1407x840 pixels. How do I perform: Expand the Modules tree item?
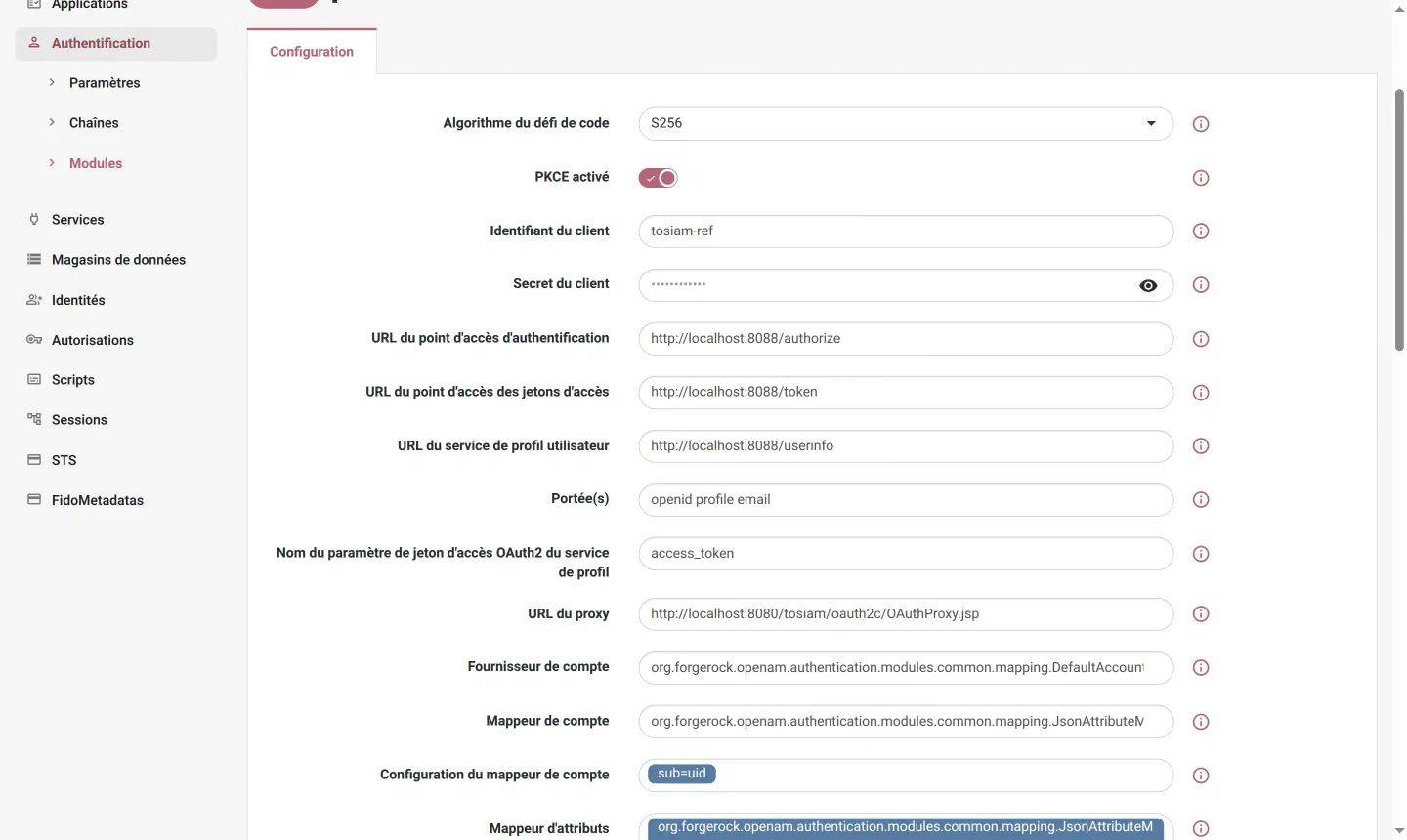[52, 163]
